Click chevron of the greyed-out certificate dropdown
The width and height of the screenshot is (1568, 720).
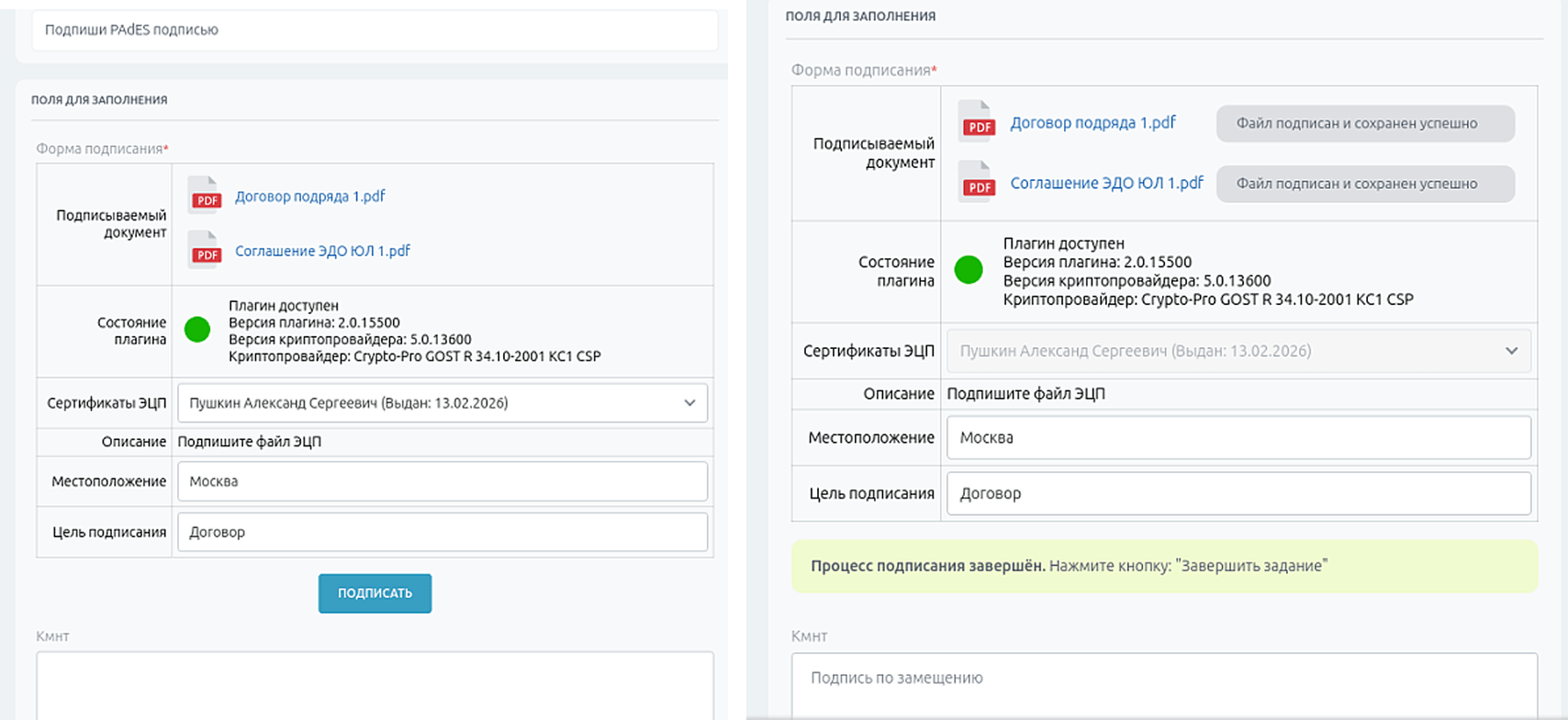tap(1511, 351)
